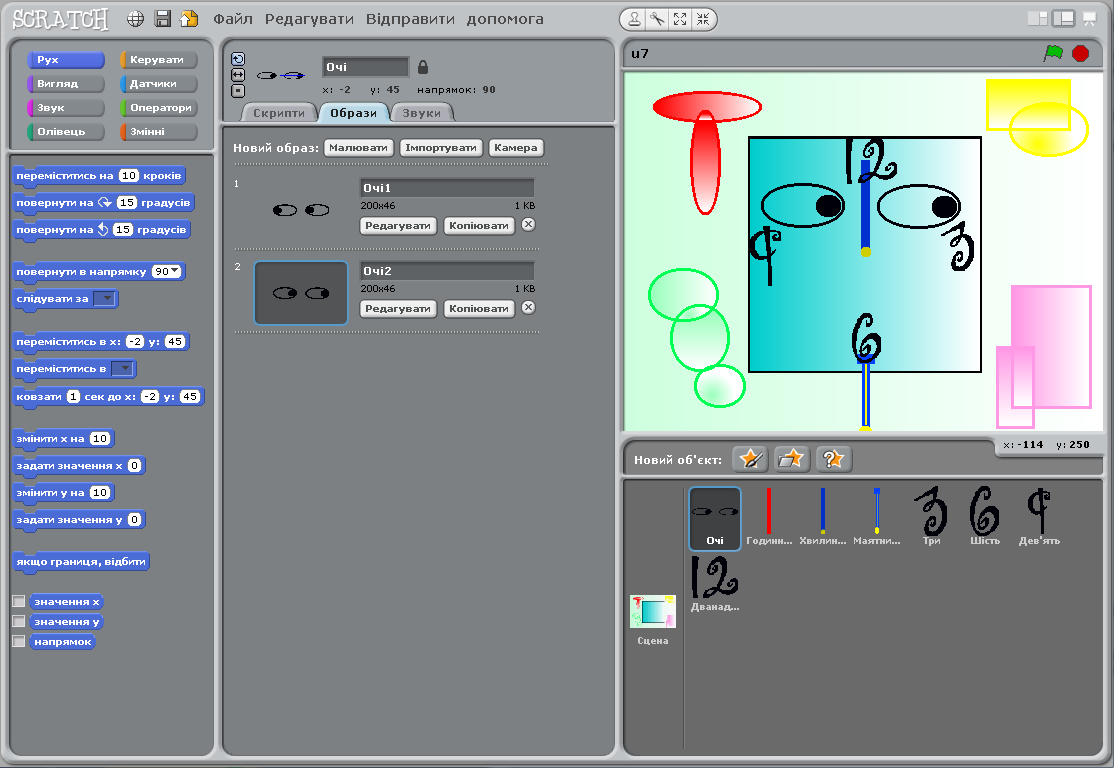Open direction dropdown in 'повернути в напрямку' block
The width and height of the screenshot is (1114, 768).
(174, 271)
